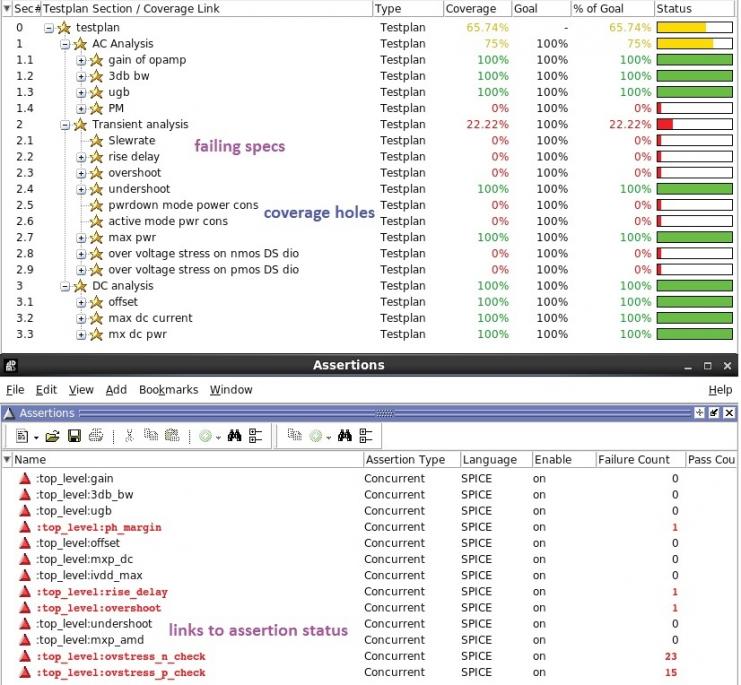Open the Add menu
The height and width of the screenshot is (685, 741).
pyautogui.click(x=116, y=390)
